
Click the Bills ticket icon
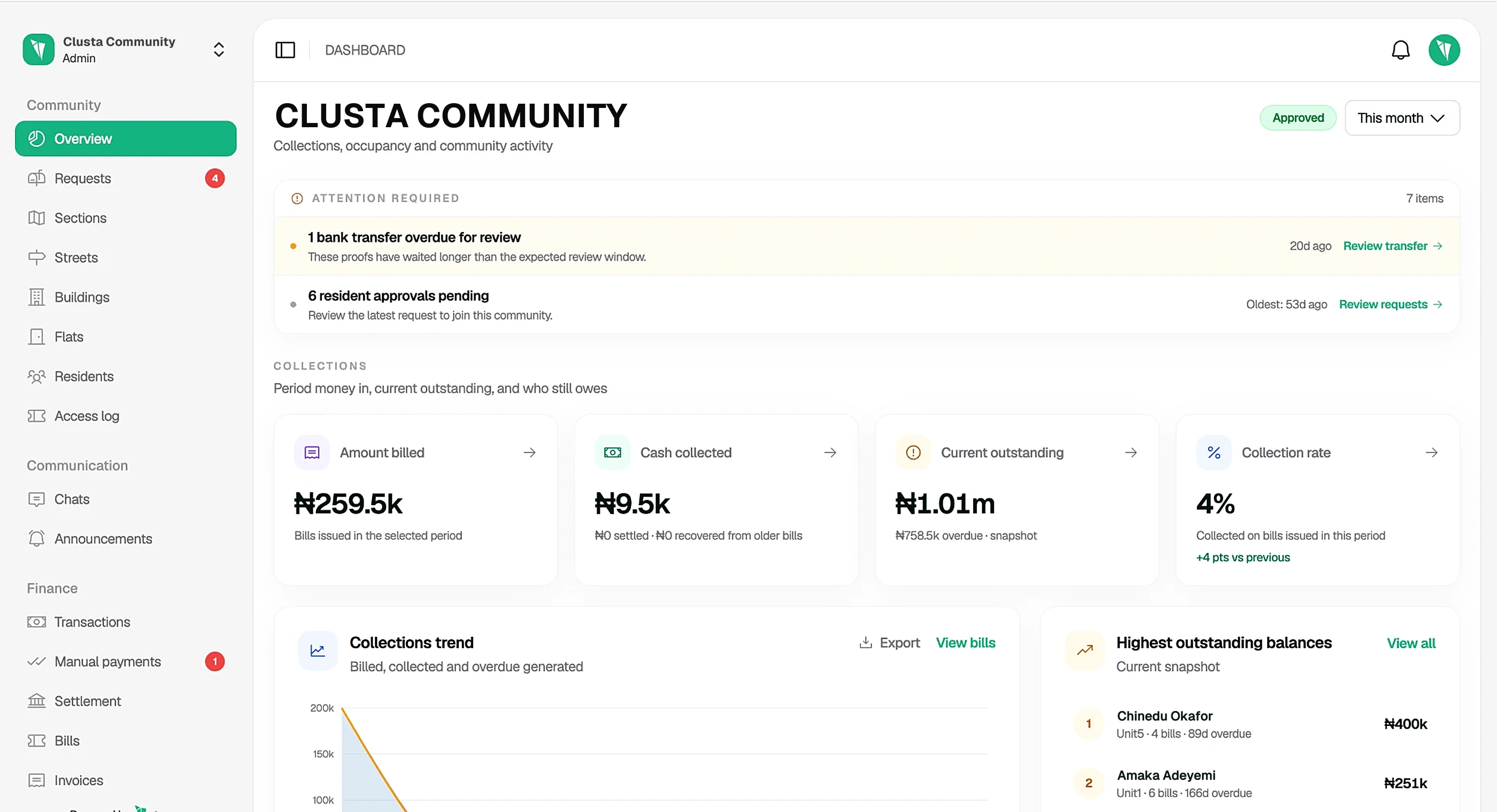click(x=36, y=740)
